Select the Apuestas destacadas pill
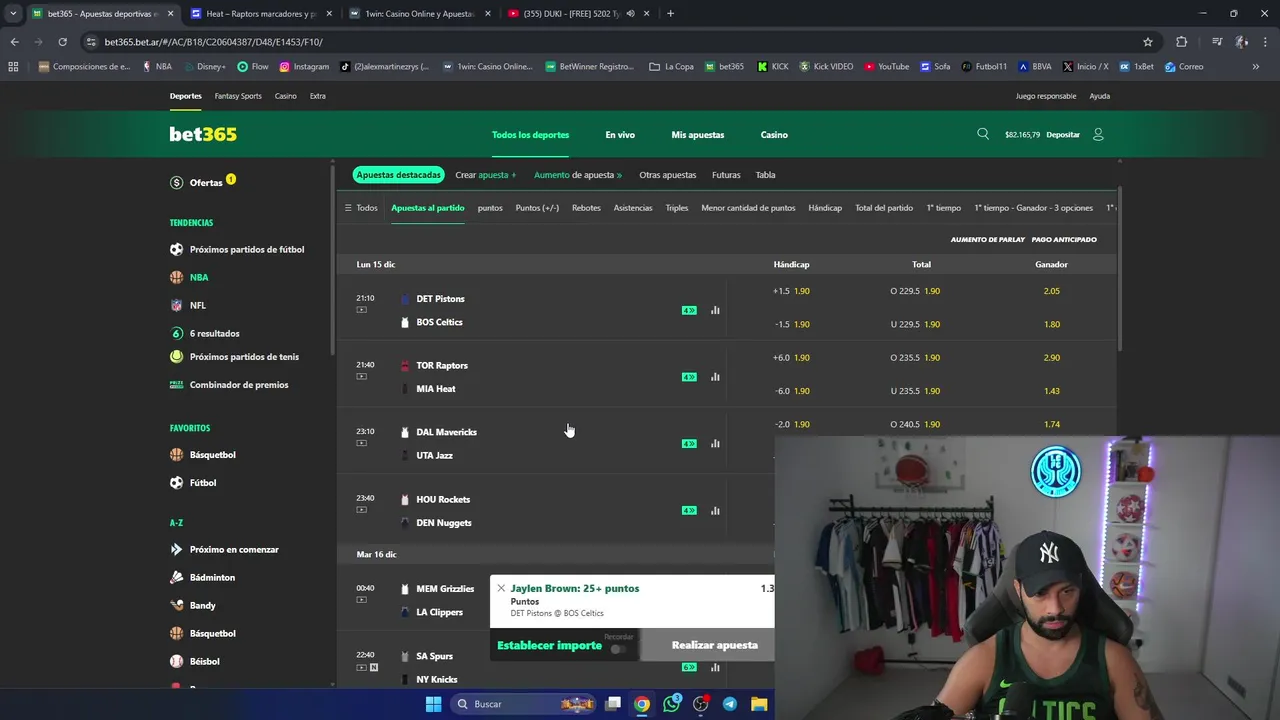 coord(398,175)
